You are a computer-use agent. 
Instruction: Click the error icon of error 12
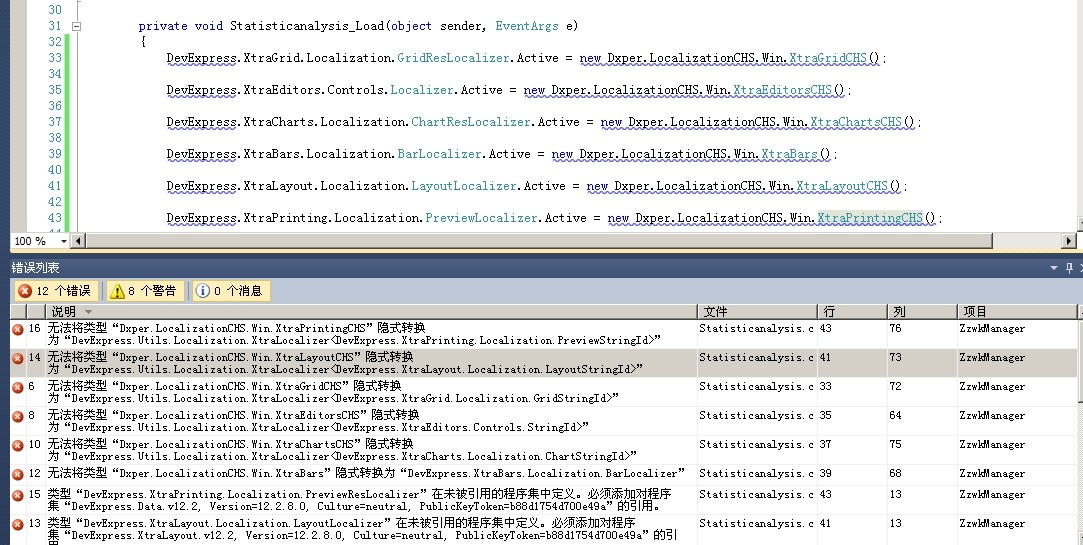coord(18,475)
